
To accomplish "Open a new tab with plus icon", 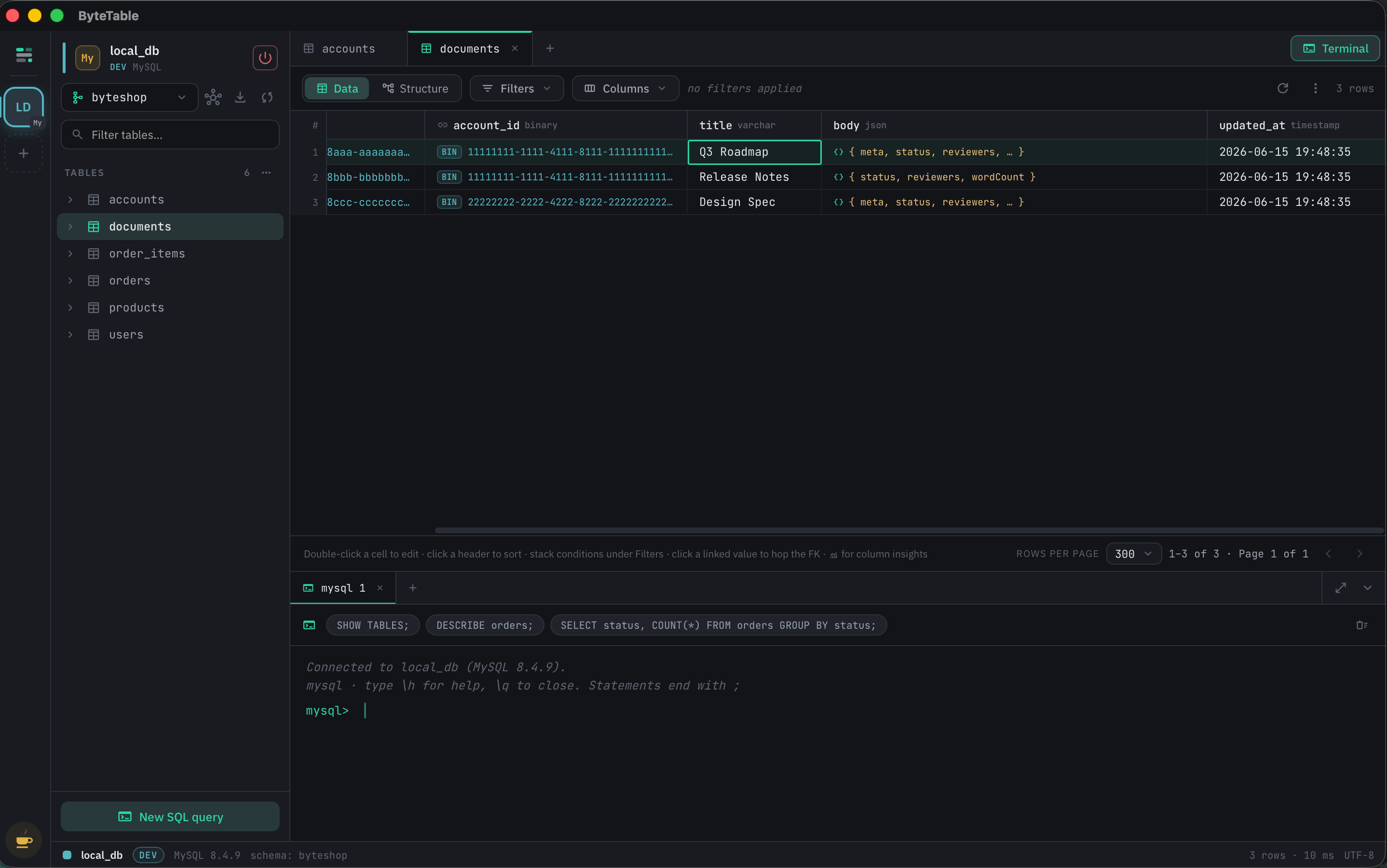I will [549, 48].
